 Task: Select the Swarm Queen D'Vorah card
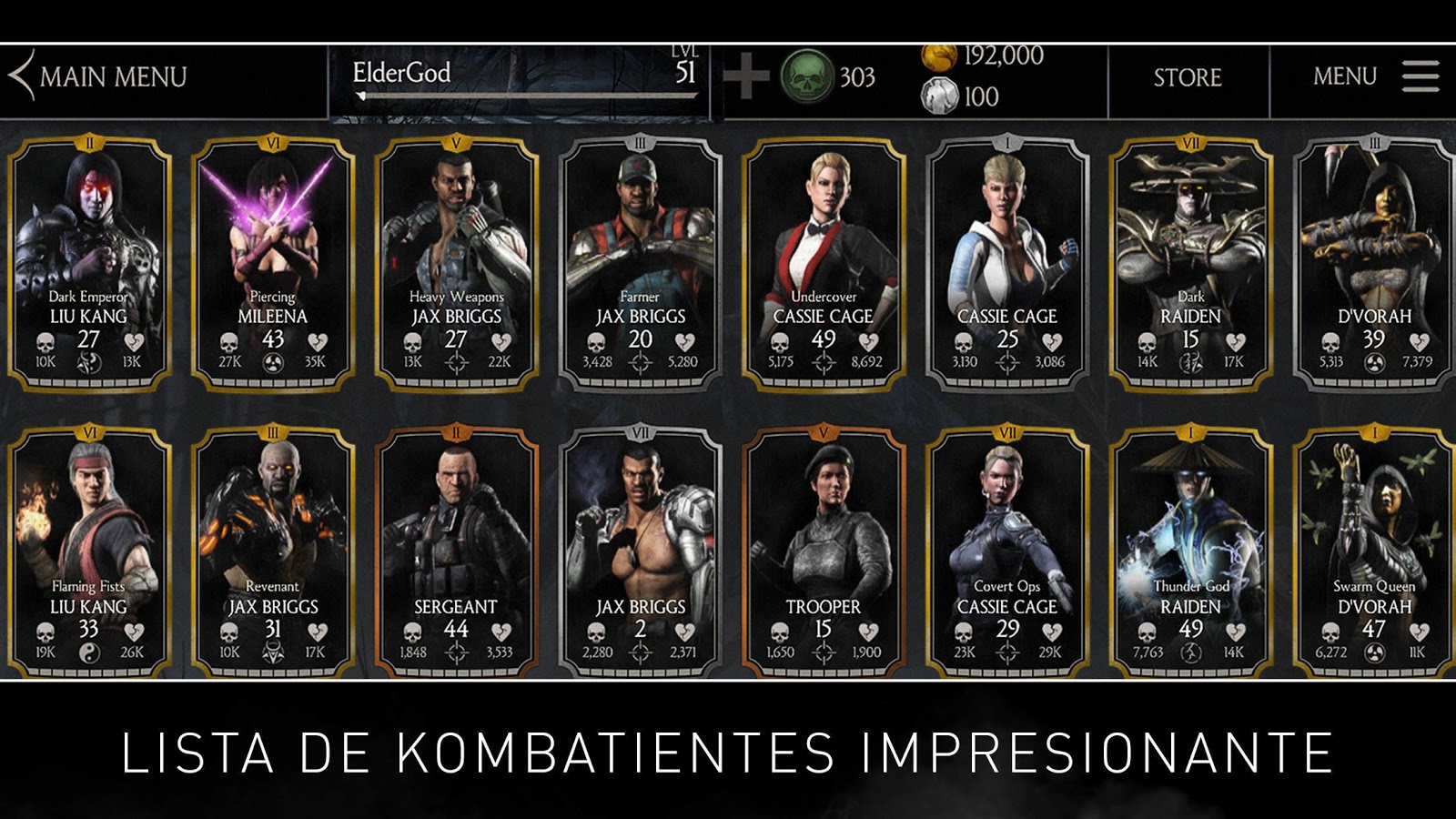click(1374, 552)
